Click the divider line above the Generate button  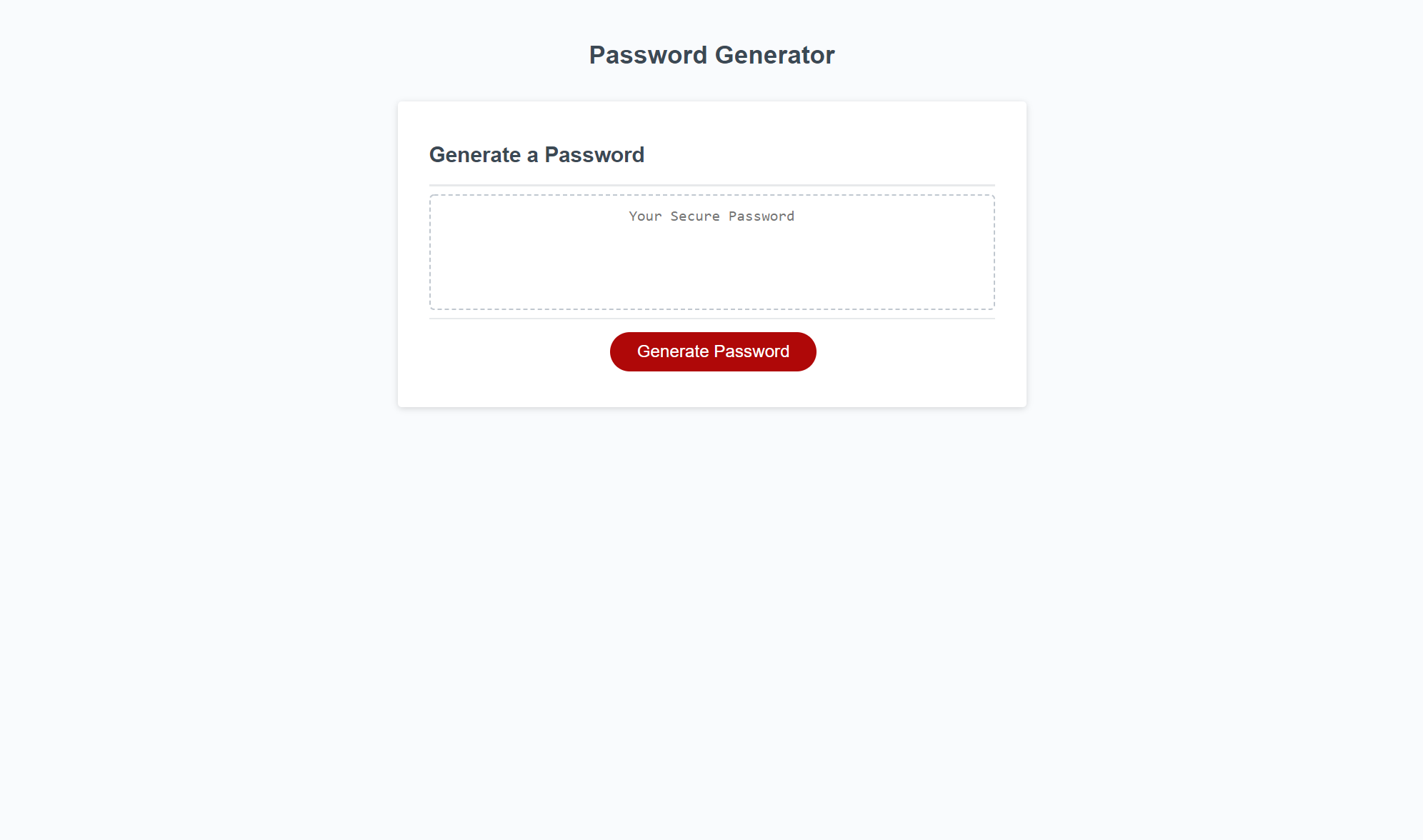(711, 319)
